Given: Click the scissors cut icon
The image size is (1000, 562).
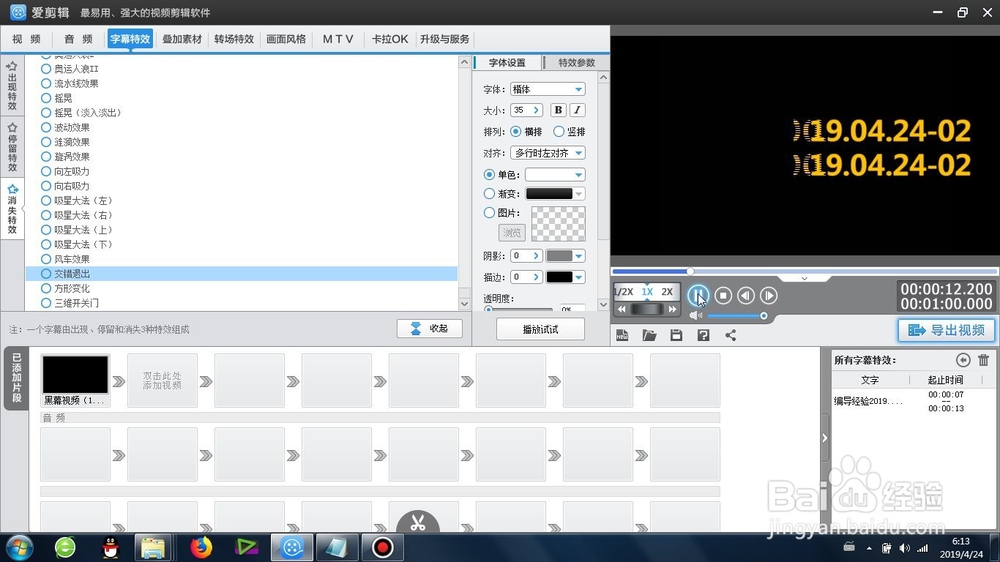Looking at the screenshot, I should pos(418,523).
